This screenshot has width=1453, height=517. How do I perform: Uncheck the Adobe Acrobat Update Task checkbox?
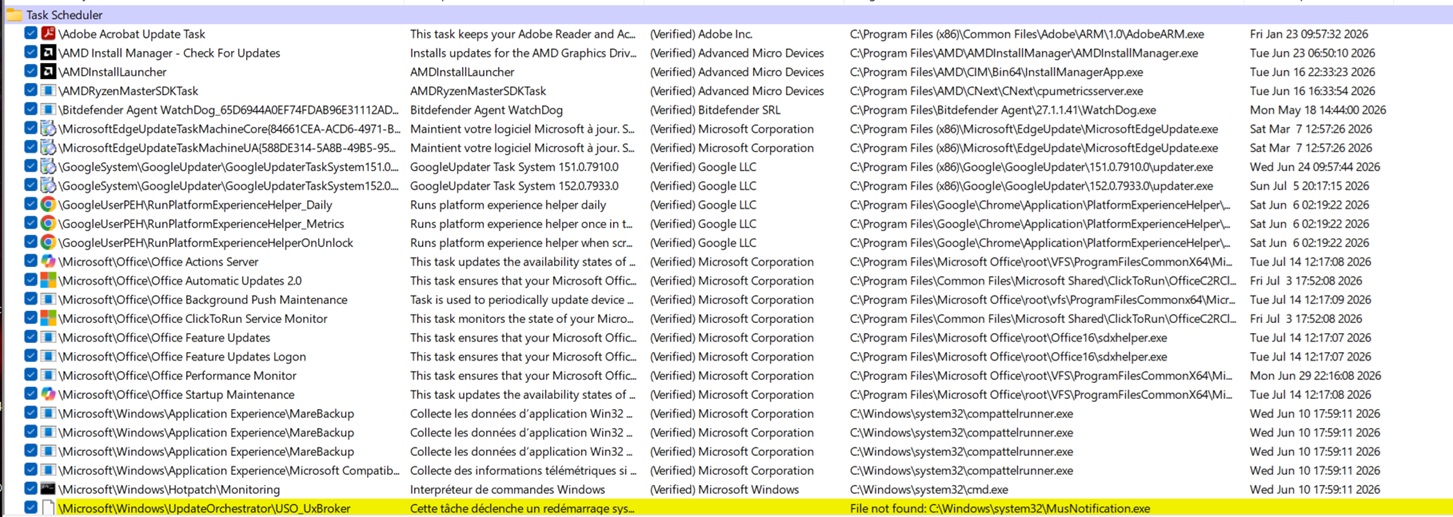click(31, 34)
